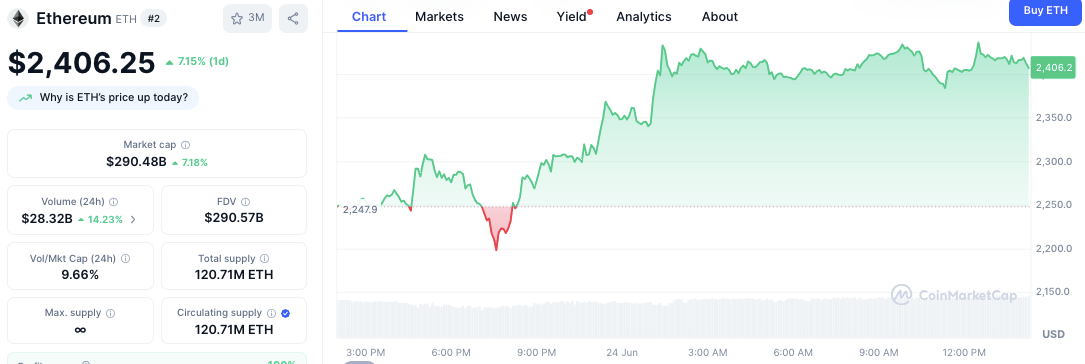Click the Max. supply info icon
The image size is (1085, 364).
pos(110,313)
